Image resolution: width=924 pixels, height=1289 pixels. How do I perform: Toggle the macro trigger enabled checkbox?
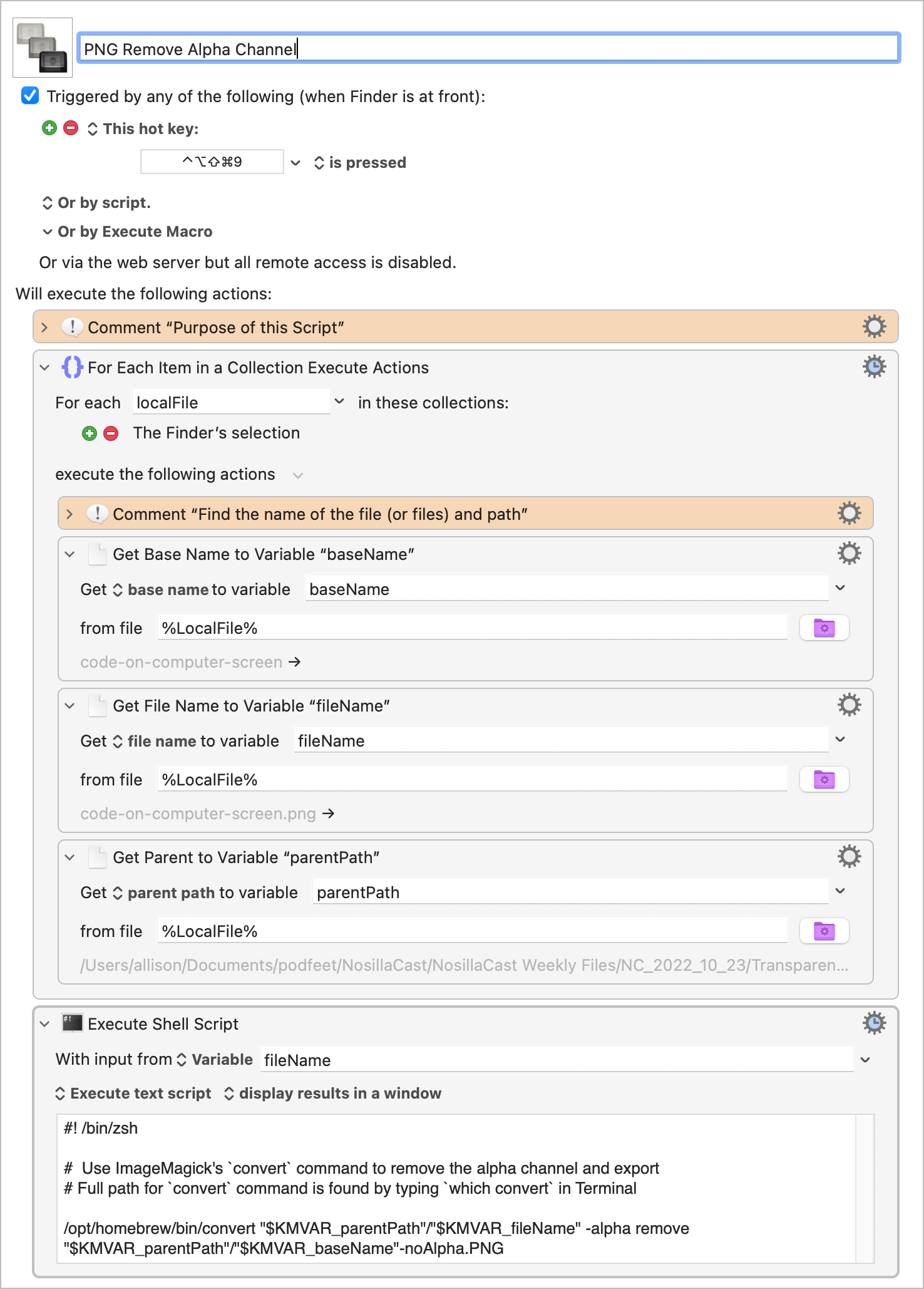click(x=30, y=96)
